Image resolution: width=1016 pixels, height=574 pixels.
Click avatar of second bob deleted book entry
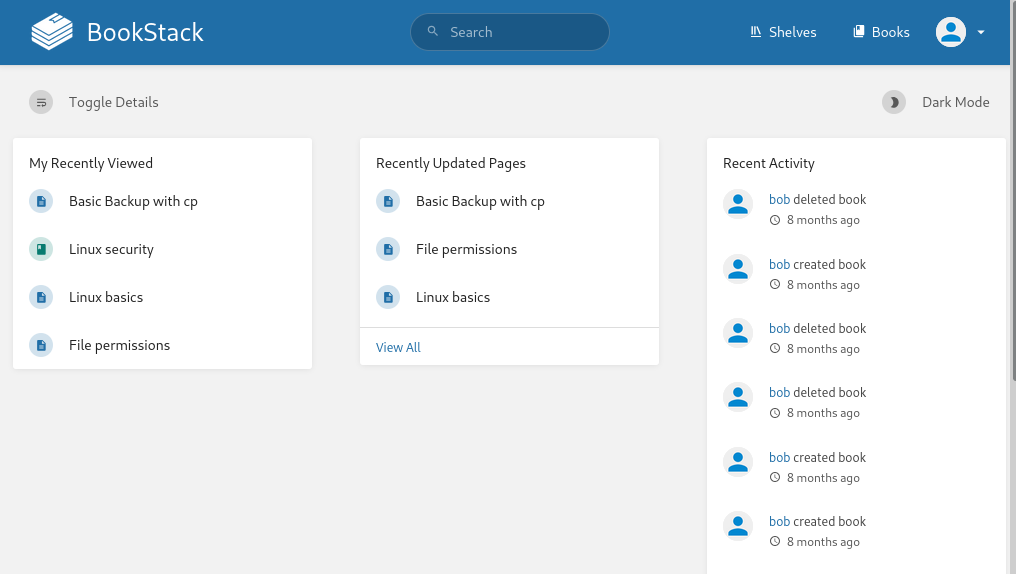tap(738, 333)
